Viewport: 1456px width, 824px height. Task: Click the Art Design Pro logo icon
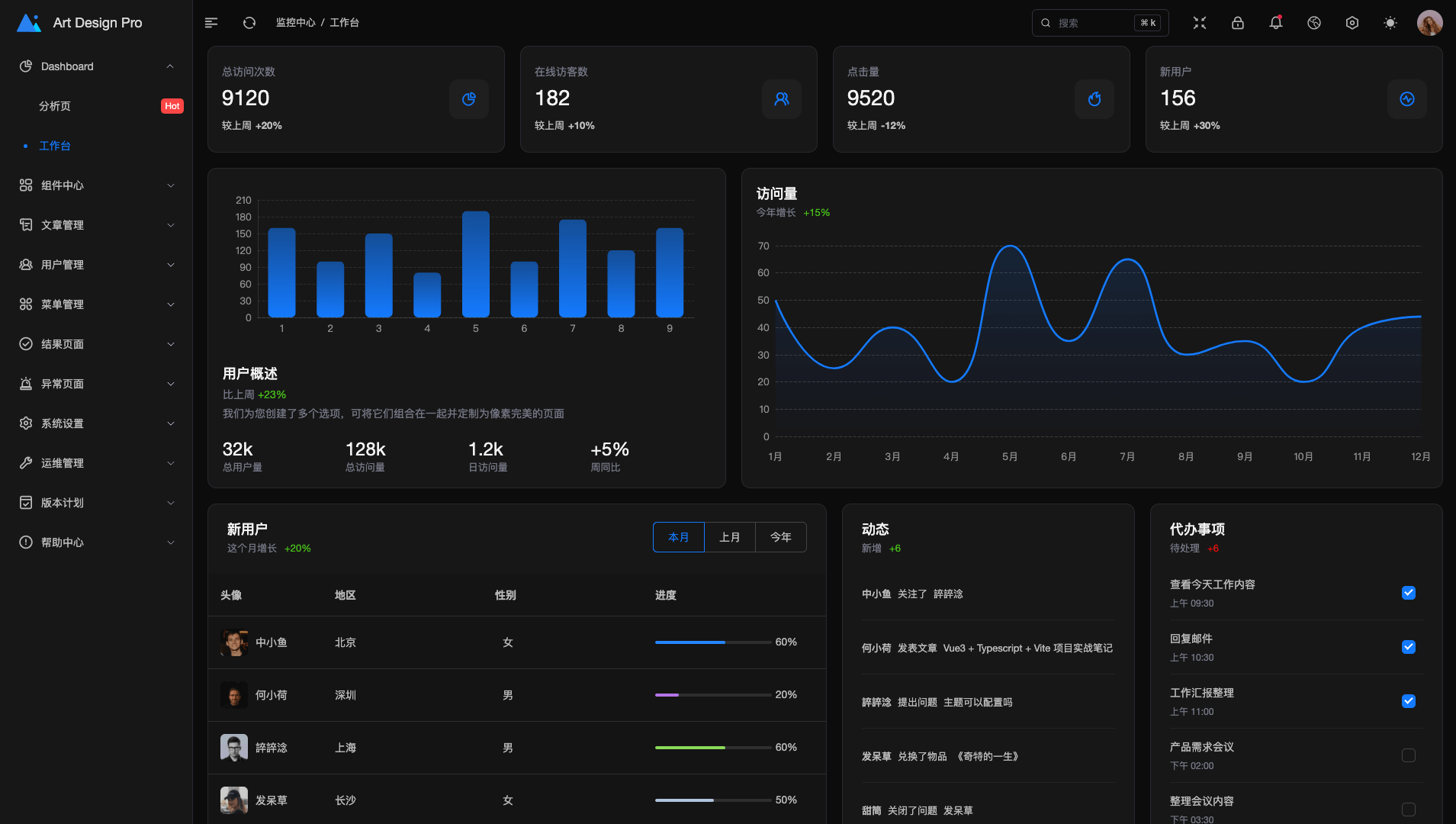(x=28, y=22)
